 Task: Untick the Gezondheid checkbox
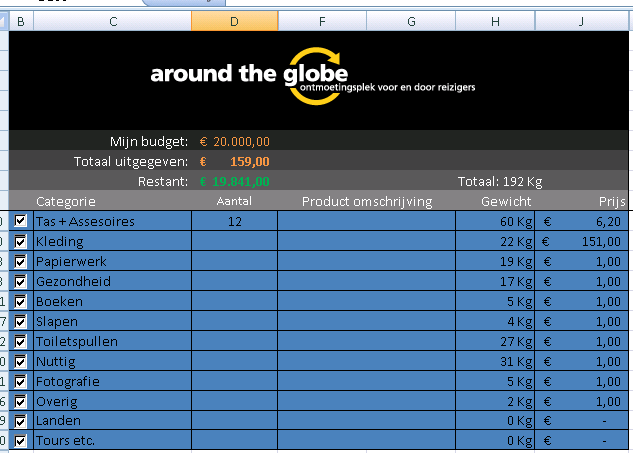click(20, 281)
